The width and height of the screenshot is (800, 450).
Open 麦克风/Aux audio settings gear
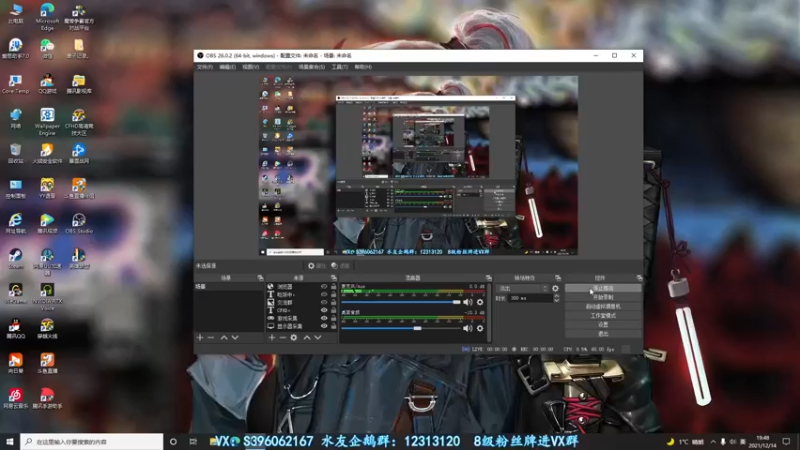(x=480, y=302)
